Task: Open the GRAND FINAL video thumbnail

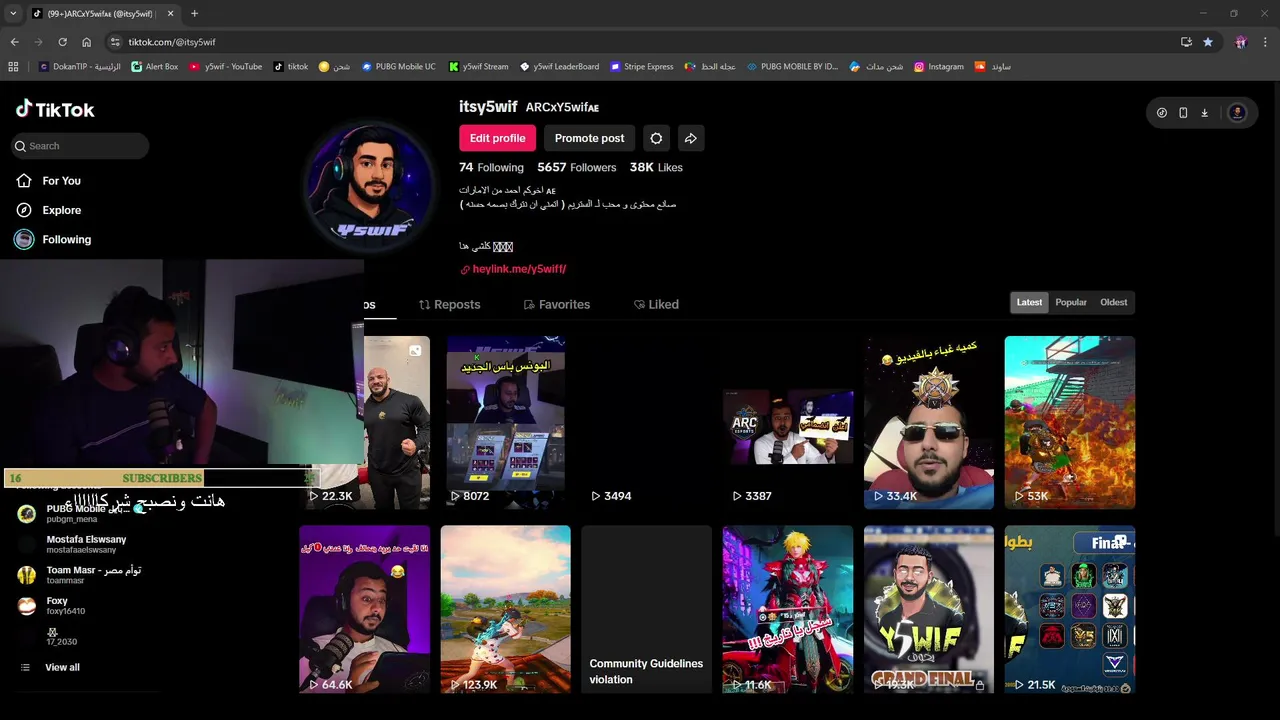Action: (929, 609)
